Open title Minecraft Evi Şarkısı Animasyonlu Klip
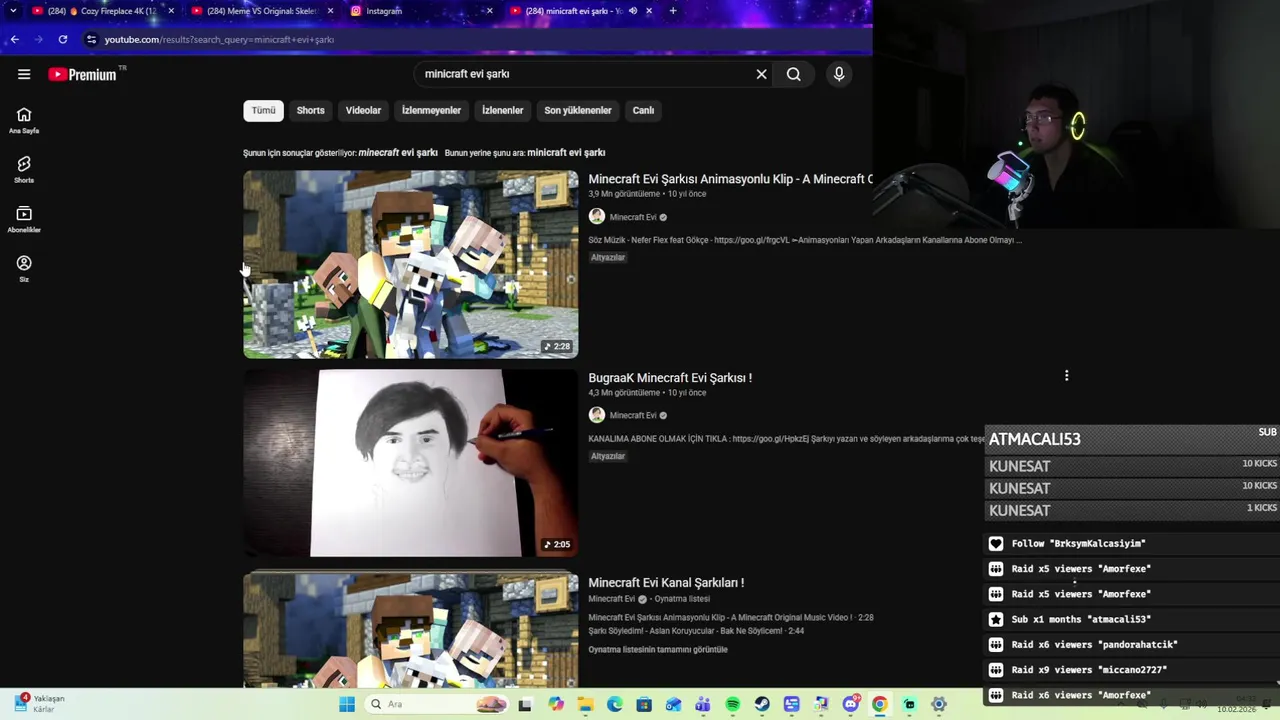 click(x=730, y=179)
